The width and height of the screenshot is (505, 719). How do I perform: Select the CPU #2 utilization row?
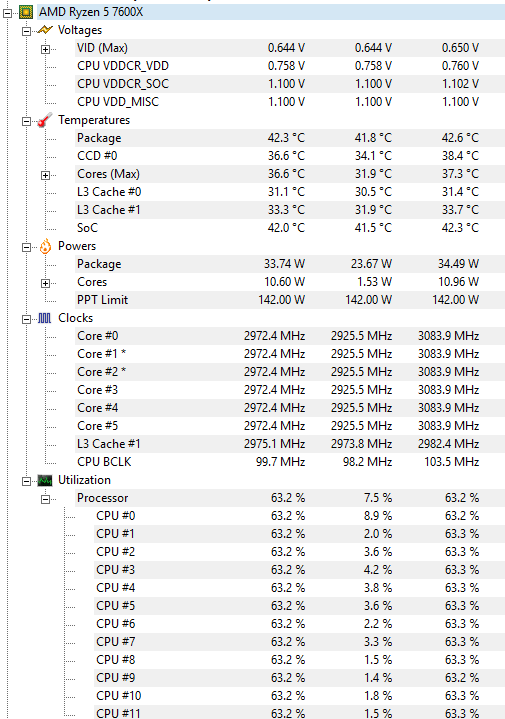coord(300,552)
